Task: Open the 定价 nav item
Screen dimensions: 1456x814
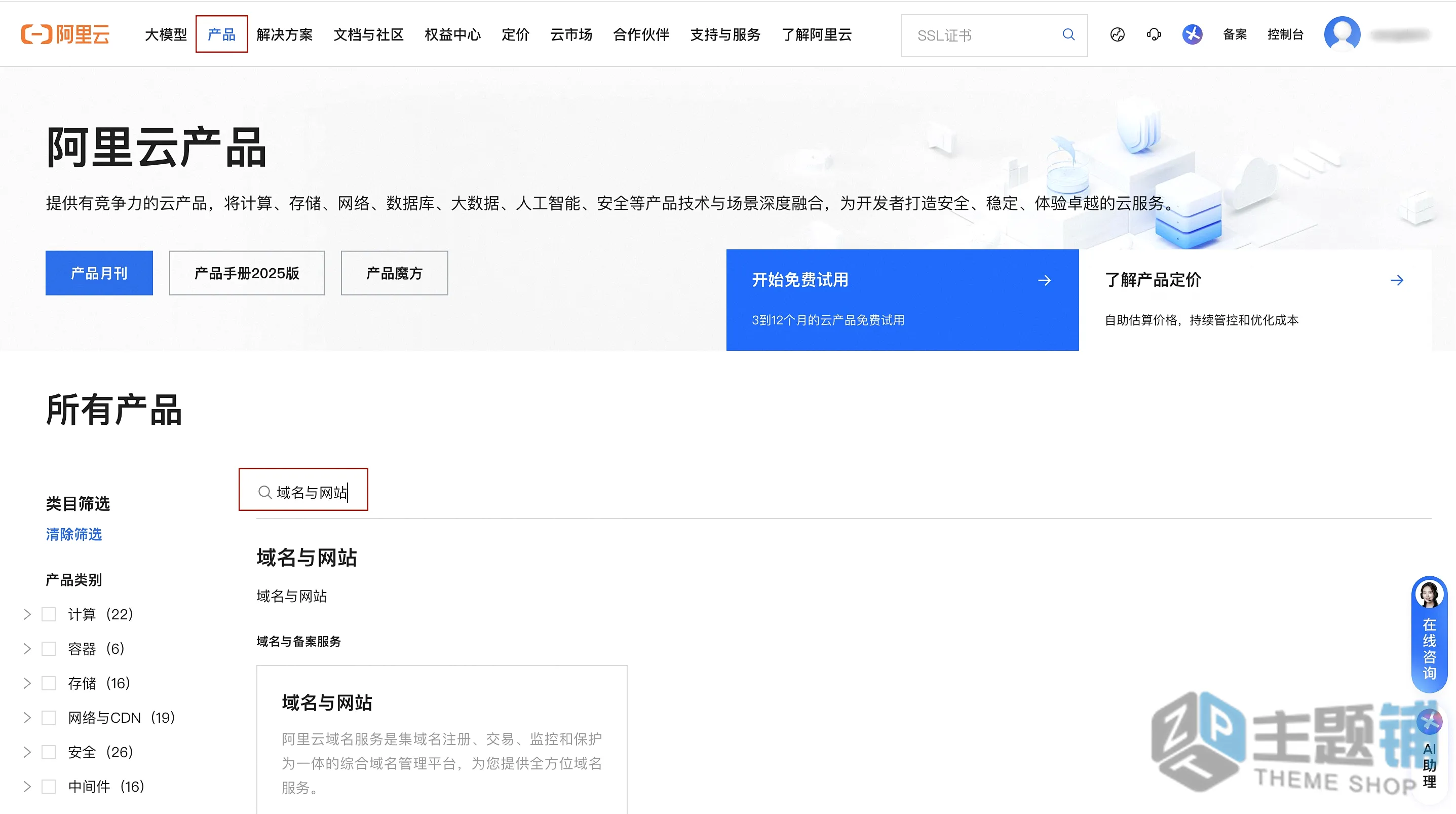Action: click(516, 34)
